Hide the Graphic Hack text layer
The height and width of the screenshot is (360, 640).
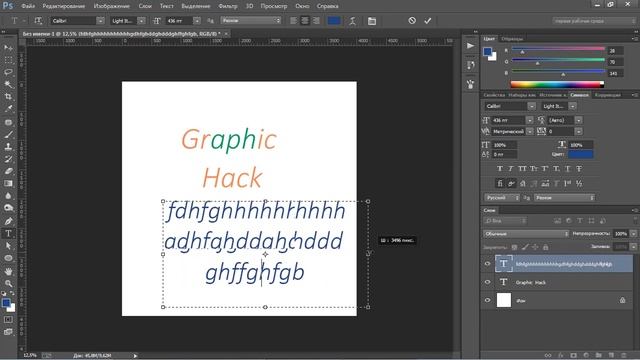487,282
